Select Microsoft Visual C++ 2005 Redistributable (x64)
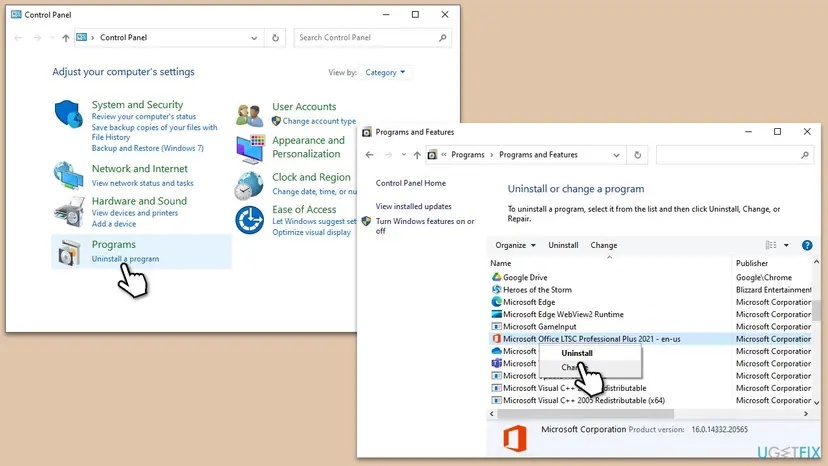 (x=584, y=400)
